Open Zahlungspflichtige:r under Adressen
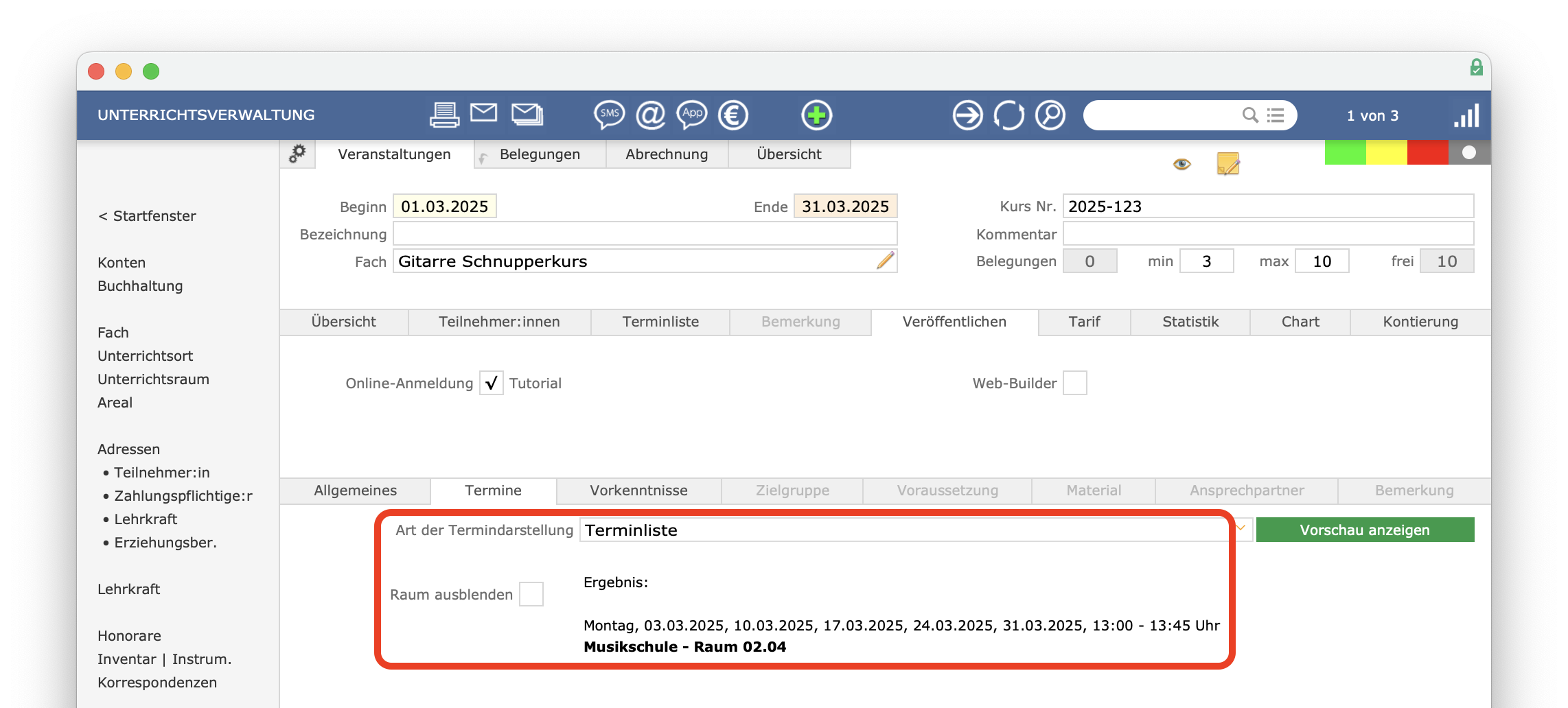1568x708 pixels. [183, 495]
